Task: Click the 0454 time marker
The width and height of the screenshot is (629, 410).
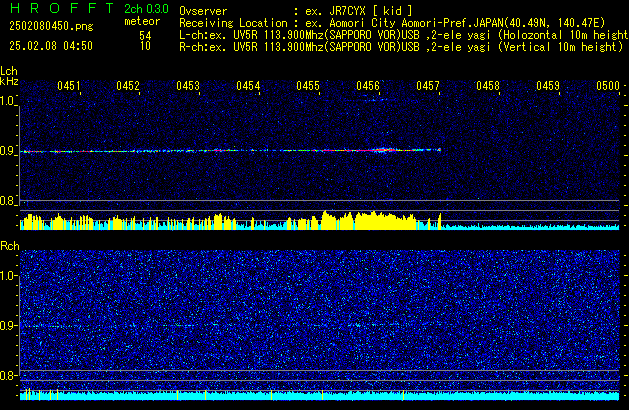Action: click(x=248, y=86)
